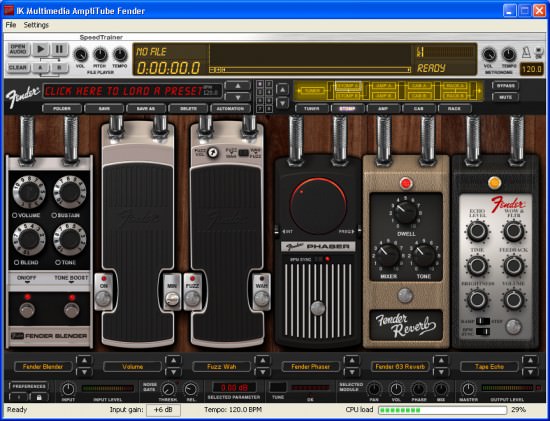Click the Tape Echo Echo Level knob

pyautogui.click(x=477, y=231)
